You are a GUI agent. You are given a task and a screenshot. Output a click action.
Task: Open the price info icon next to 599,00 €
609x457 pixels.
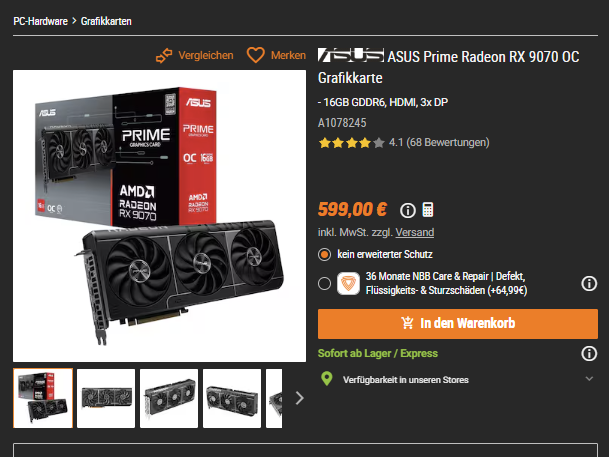pyautogui.click(x=407, y=210)
